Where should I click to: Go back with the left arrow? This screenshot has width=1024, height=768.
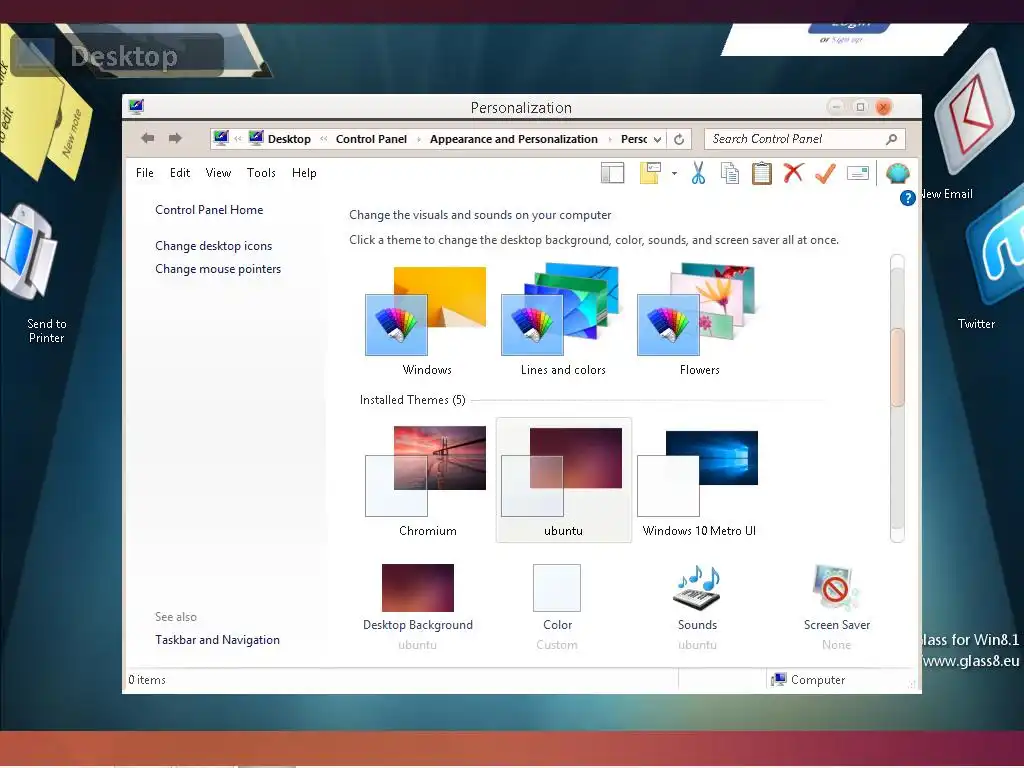[x=148, y=138]
